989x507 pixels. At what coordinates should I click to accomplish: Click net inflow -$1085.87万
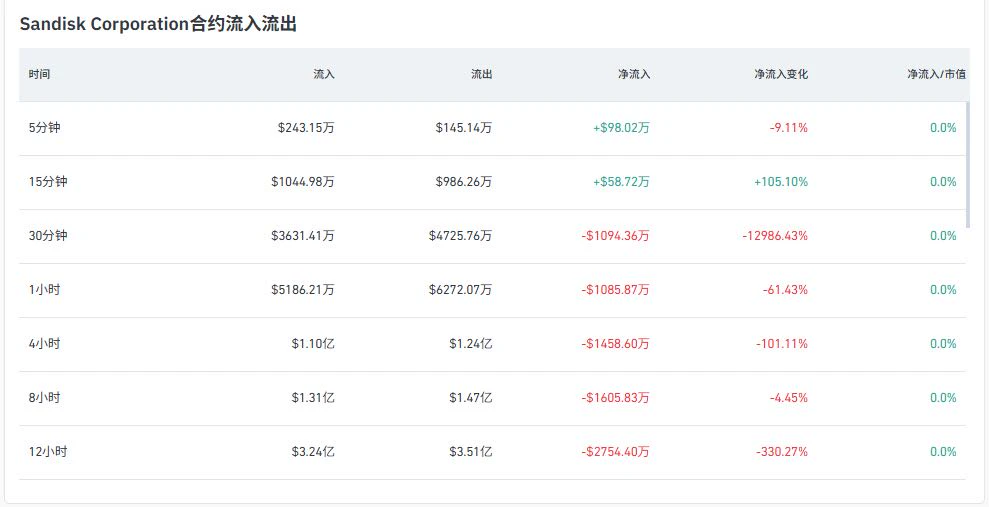point(616,290)
